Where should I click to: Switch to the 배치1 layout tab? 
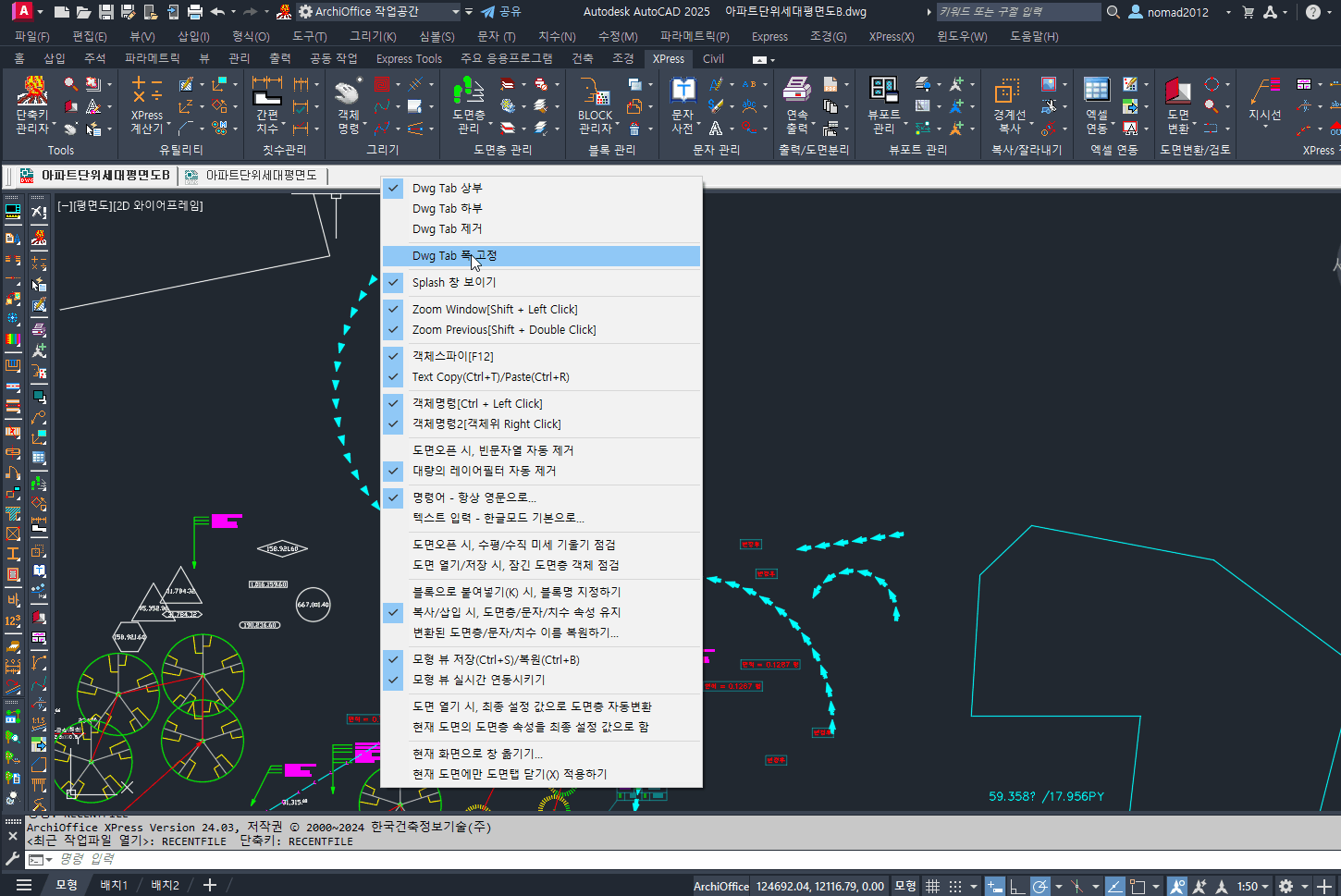point(114,885)
